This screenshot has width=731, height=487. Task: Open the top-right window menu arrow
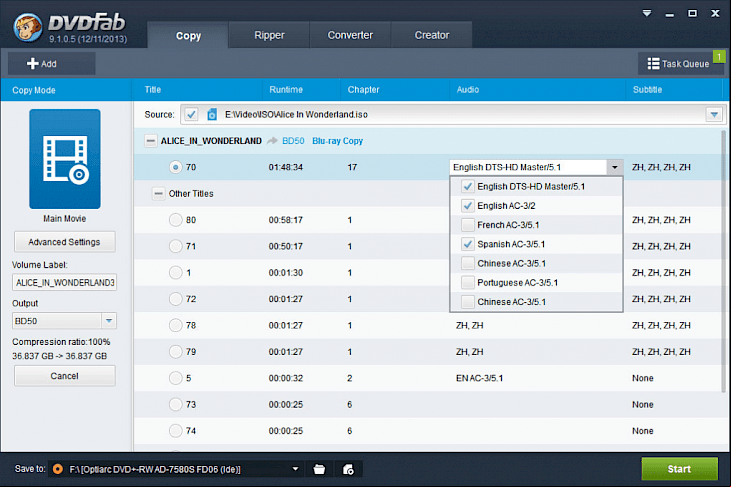tap(647, 13)
